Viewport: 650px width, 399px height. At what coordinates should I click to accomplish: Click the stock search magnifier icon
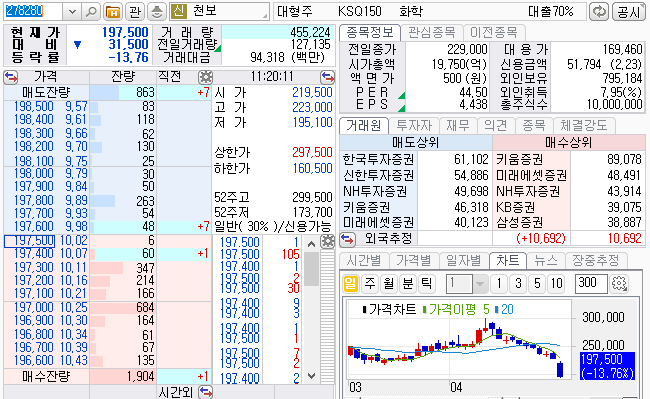[x=91, y=12]
